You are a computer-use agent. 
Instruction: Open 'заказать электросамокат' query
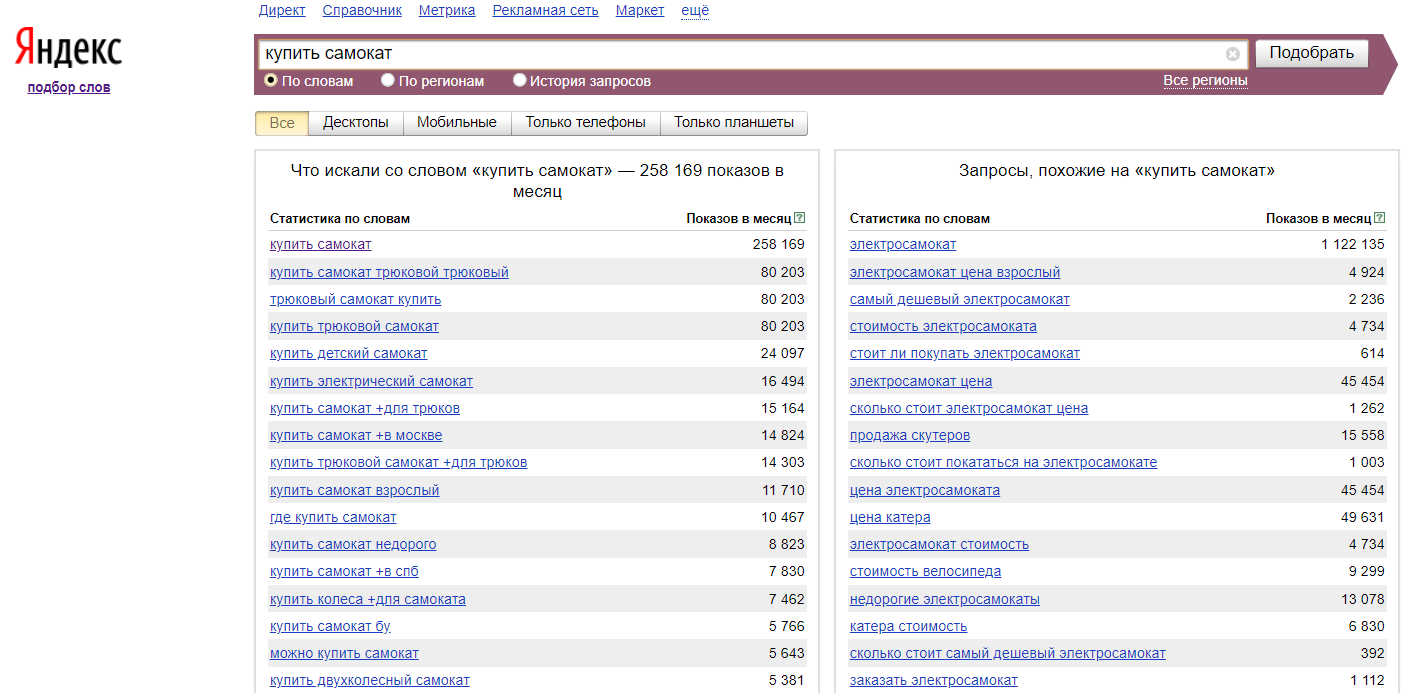pyautogui.click(x=934, y=680)
